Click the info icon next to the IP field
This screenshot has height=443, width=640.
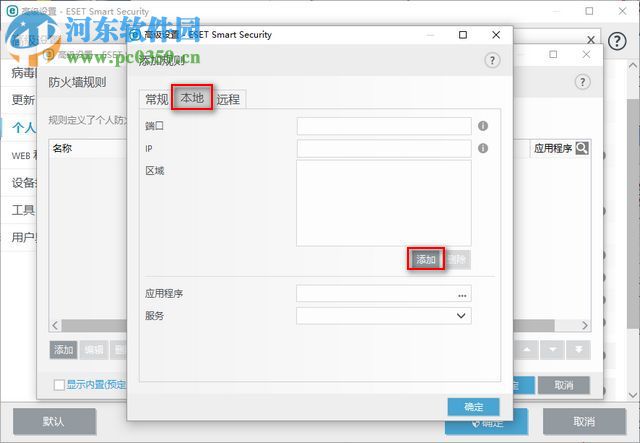point(483,148)
